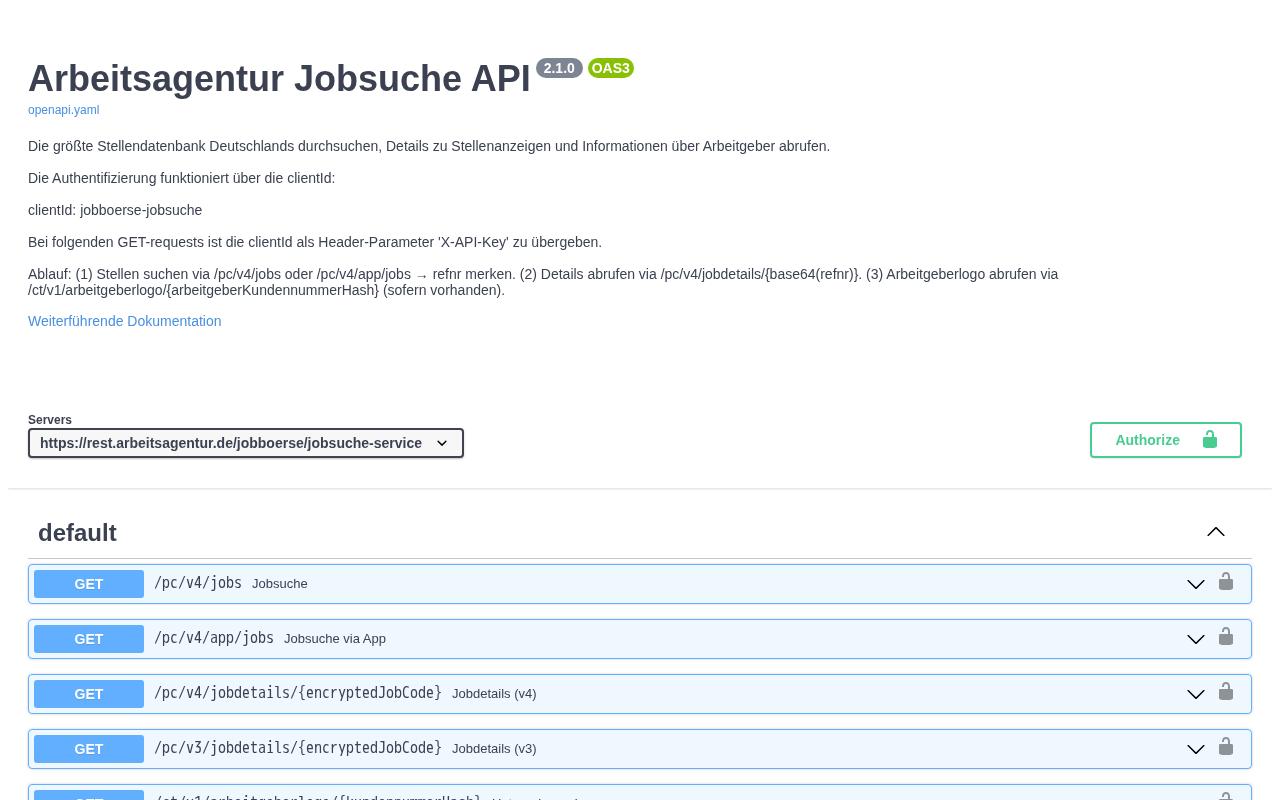
Task: Select the /pc/v3/jobdetails/{encryptedJobCode} path
Action: pyautogui.click(x=298, y=748)
